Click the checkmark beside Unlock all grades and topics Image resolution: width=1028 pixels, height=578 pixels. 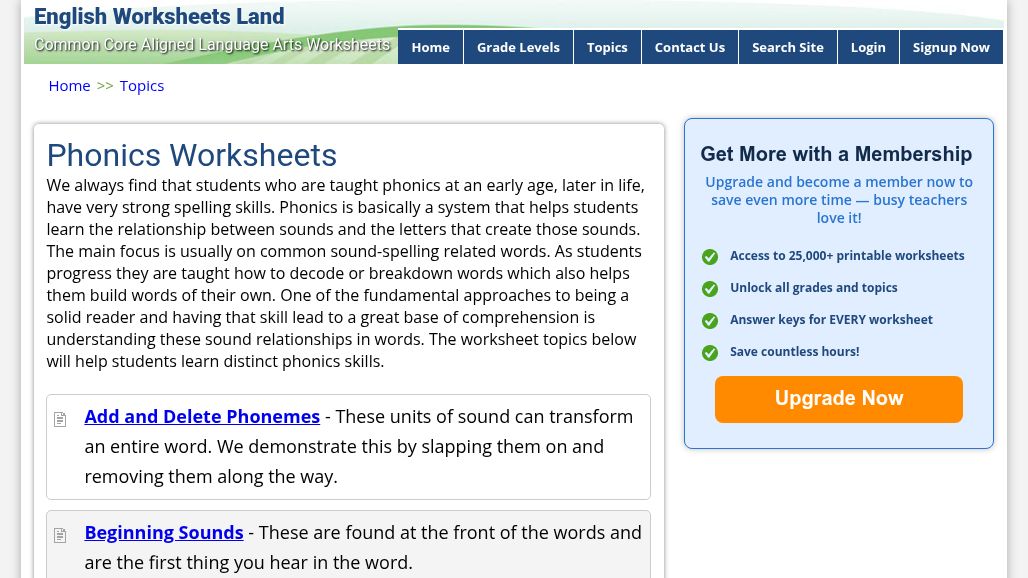pos(710,289)
